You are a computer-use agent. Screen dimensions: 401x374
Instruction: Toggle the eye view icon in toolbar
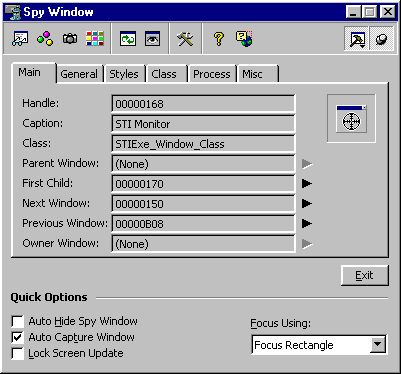[x=153, y=39]
